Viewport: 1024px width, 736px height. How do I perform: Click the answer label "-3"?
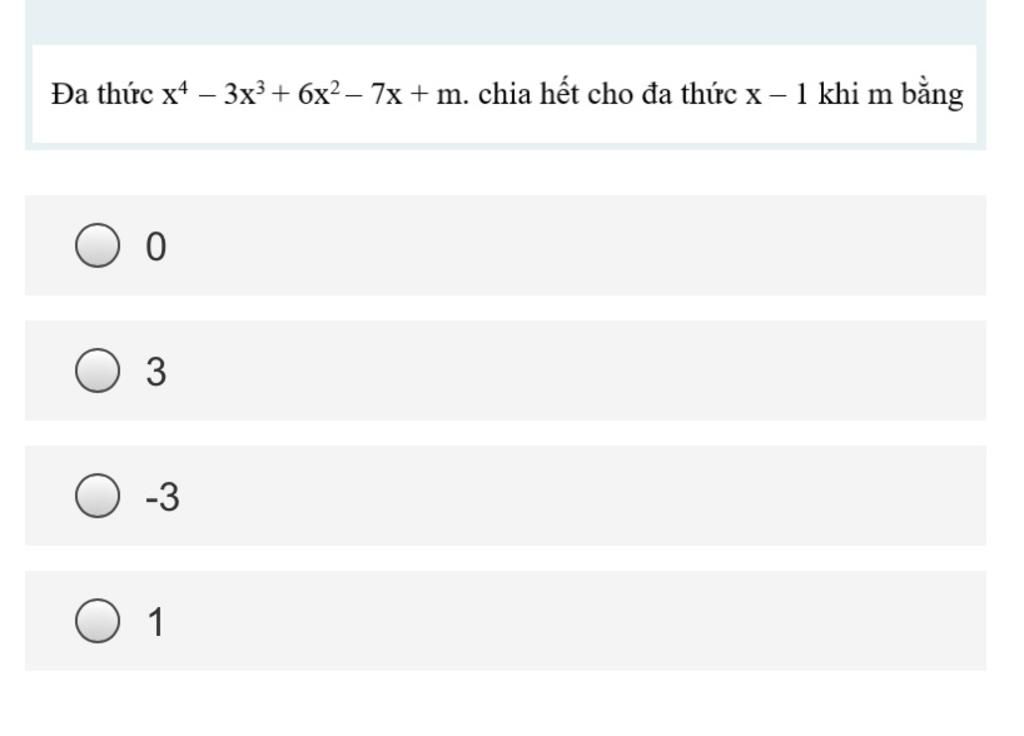163,497
